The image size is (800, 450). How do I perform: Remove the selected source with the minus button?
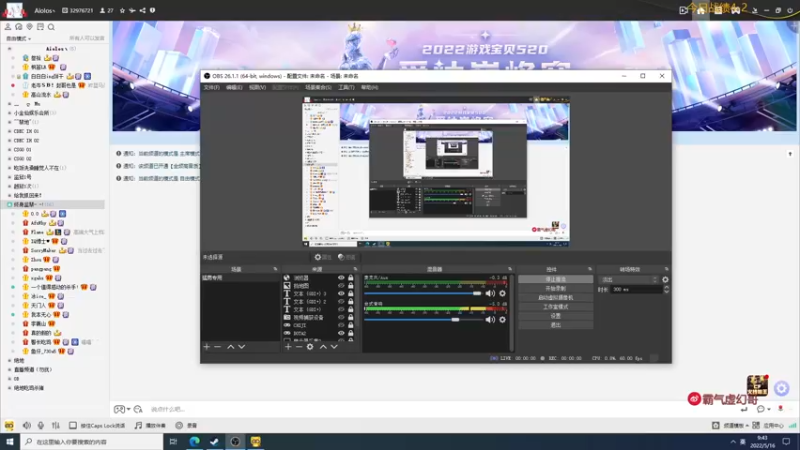299,347
